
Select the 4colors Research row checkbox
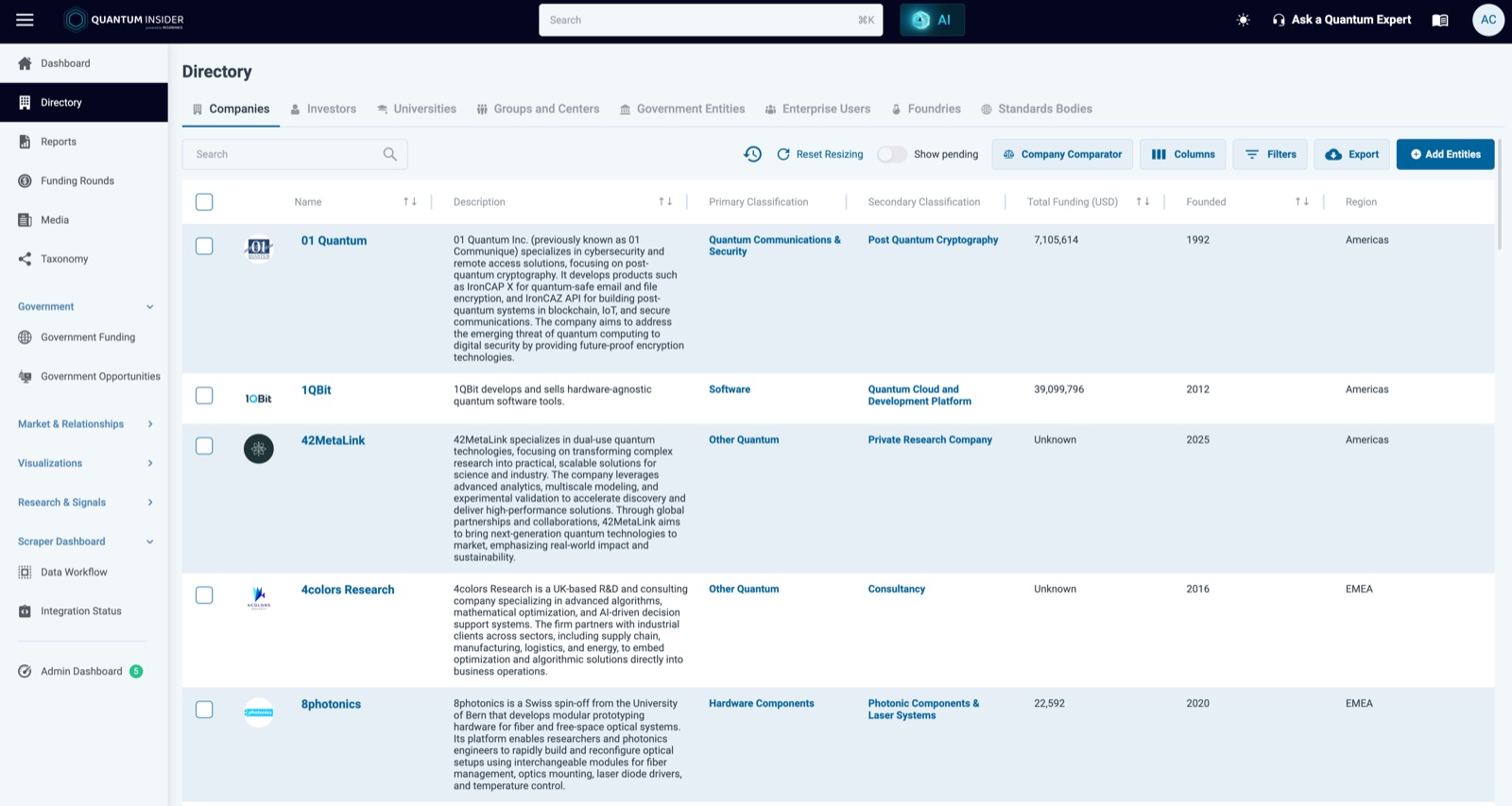coord(204,594)
